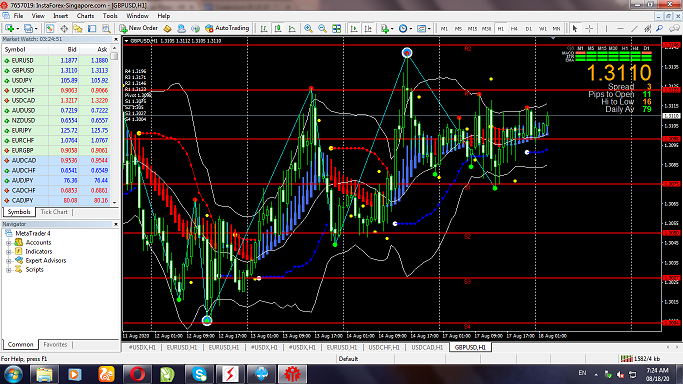The width and height of the screenshot is (683, 384).
Task: Switch timeframe to M30
Action: coord(486,29)
